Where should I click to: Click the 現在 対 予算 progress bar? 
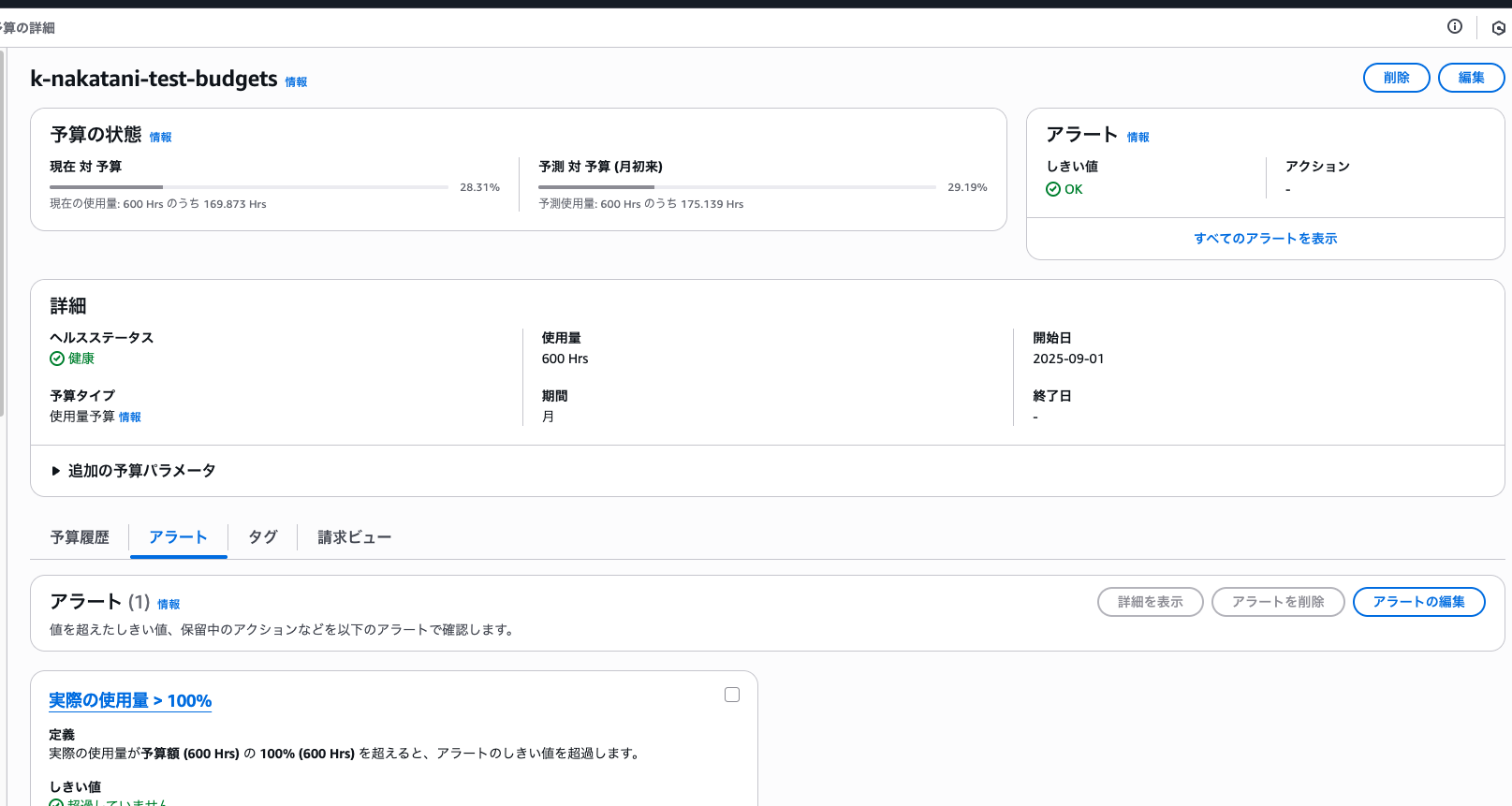pyautogui.click(x=249, y=187)
